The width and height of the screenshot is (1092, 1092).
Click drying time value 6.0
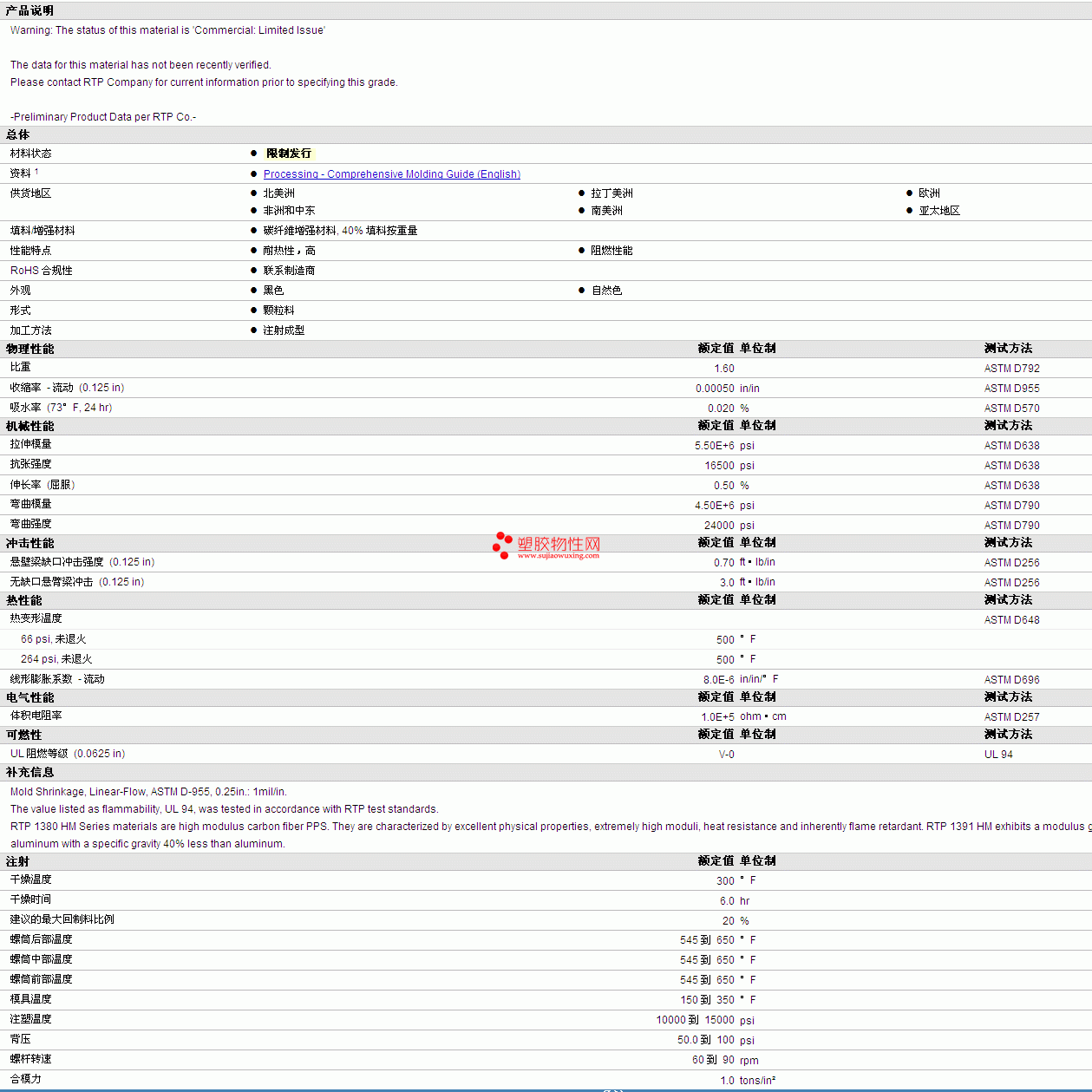pyautogui.click(x=727, y=901)
